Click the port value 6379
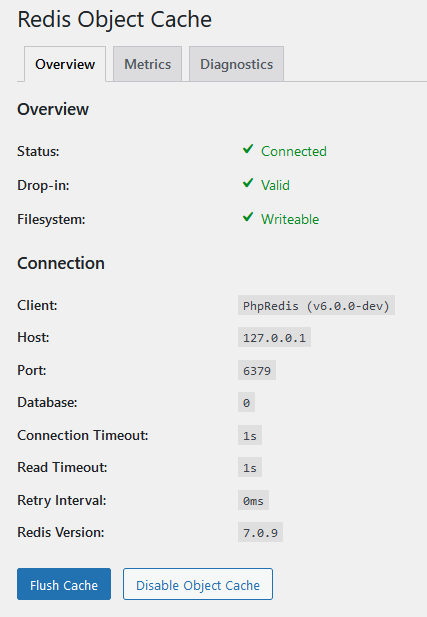Viewport: 427px width, 617px height. coord(257,370)
